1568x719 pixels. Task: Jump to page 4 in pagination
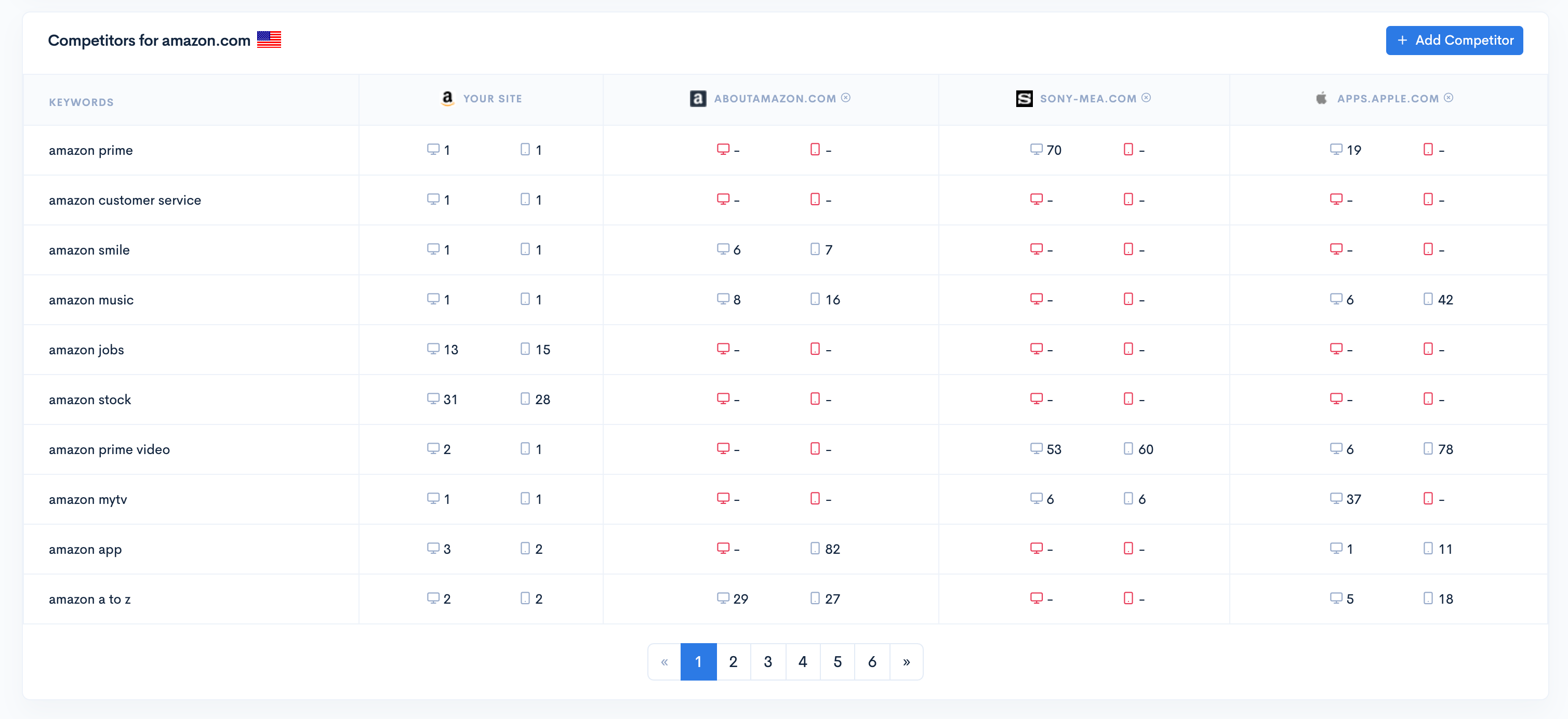point(802,662)
